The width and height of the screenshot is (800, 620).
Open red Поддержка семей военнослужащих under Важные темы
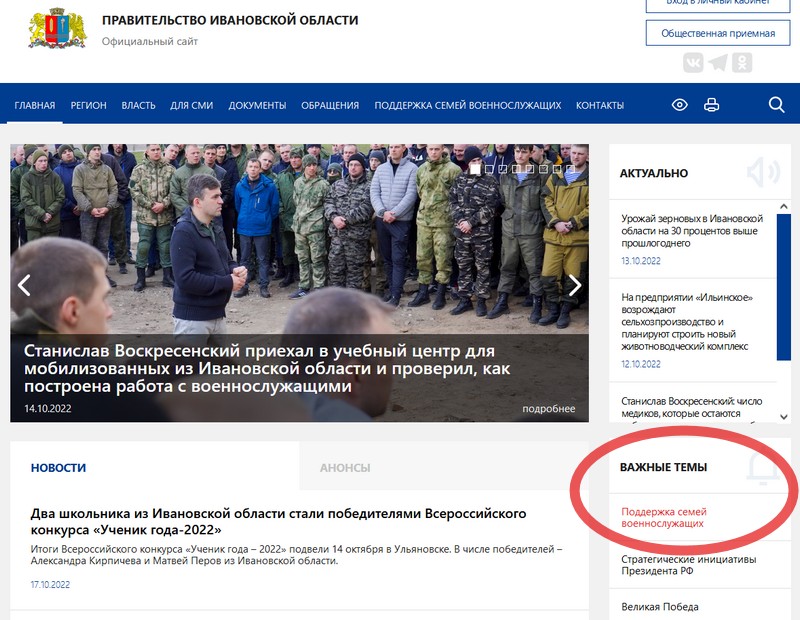coord(664,517)
